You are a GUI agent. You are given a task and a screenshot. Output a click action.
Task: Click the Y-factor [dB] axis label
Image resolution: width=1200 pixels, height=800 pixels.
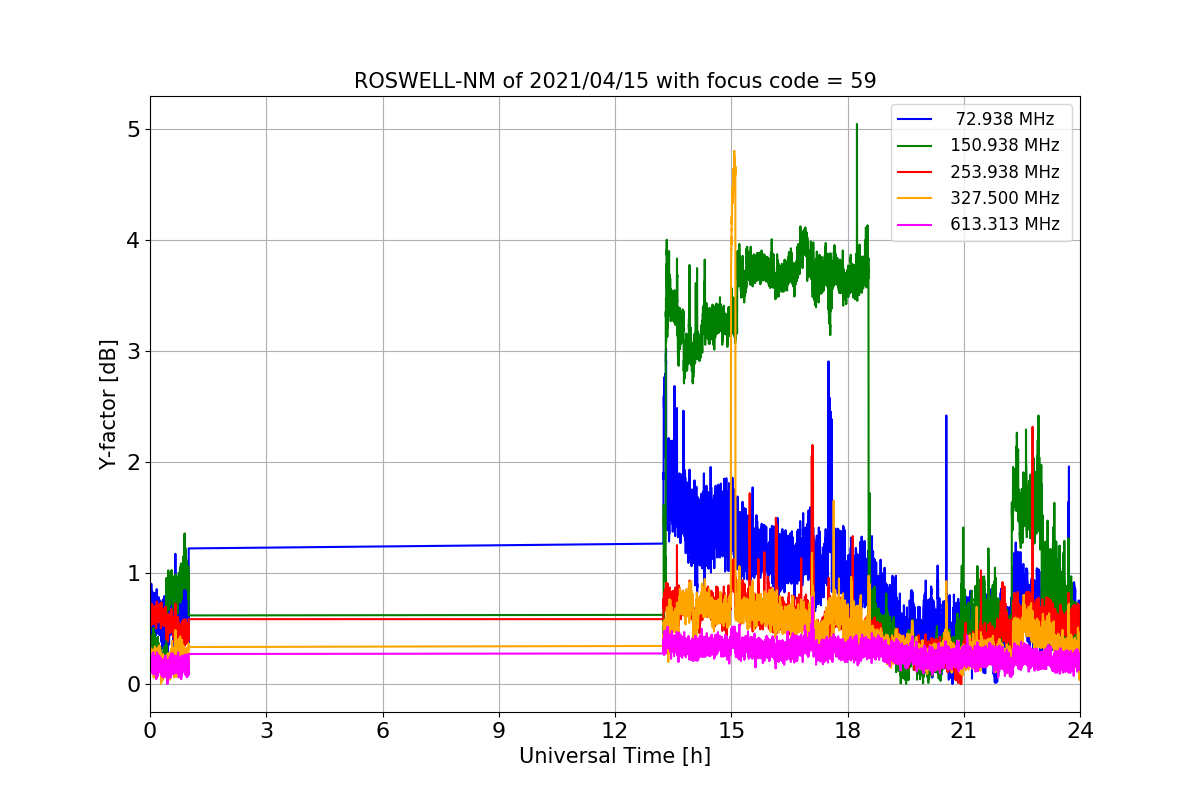[108, 404]
